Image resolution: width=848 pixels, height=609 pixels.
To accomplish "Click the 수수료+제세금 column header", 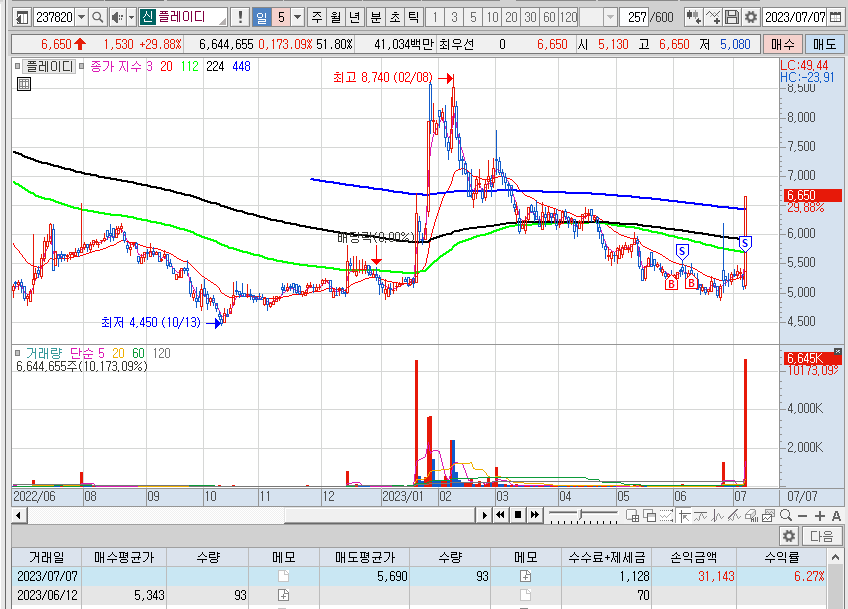I will coord(607,557).
